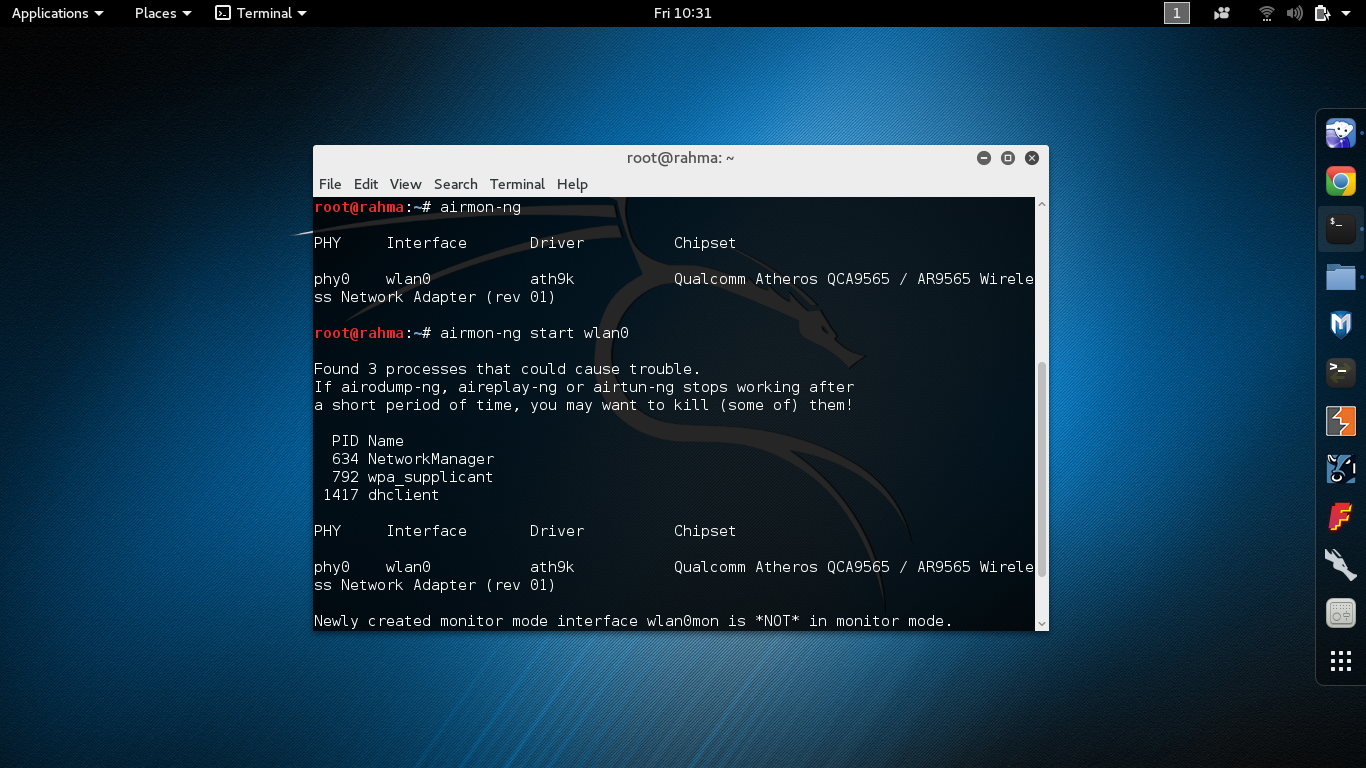The image size is (1366, 768).
Task: Launch BeEF from the blue bull icon
Action: (x=1340, y=469)
